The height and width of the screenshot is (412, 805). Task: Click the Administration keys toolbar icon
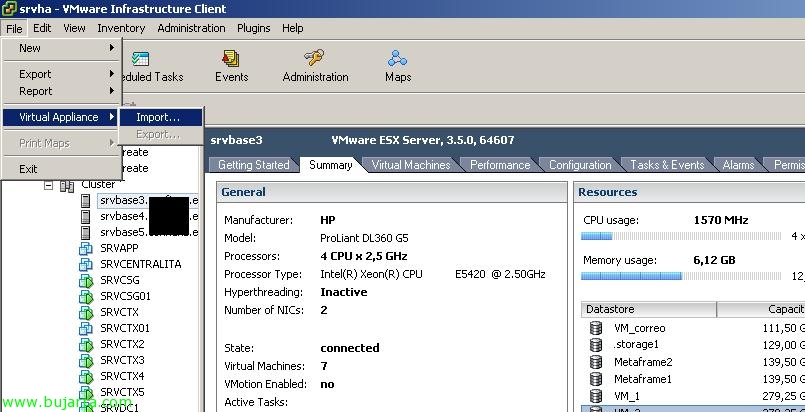coord(314,57)
